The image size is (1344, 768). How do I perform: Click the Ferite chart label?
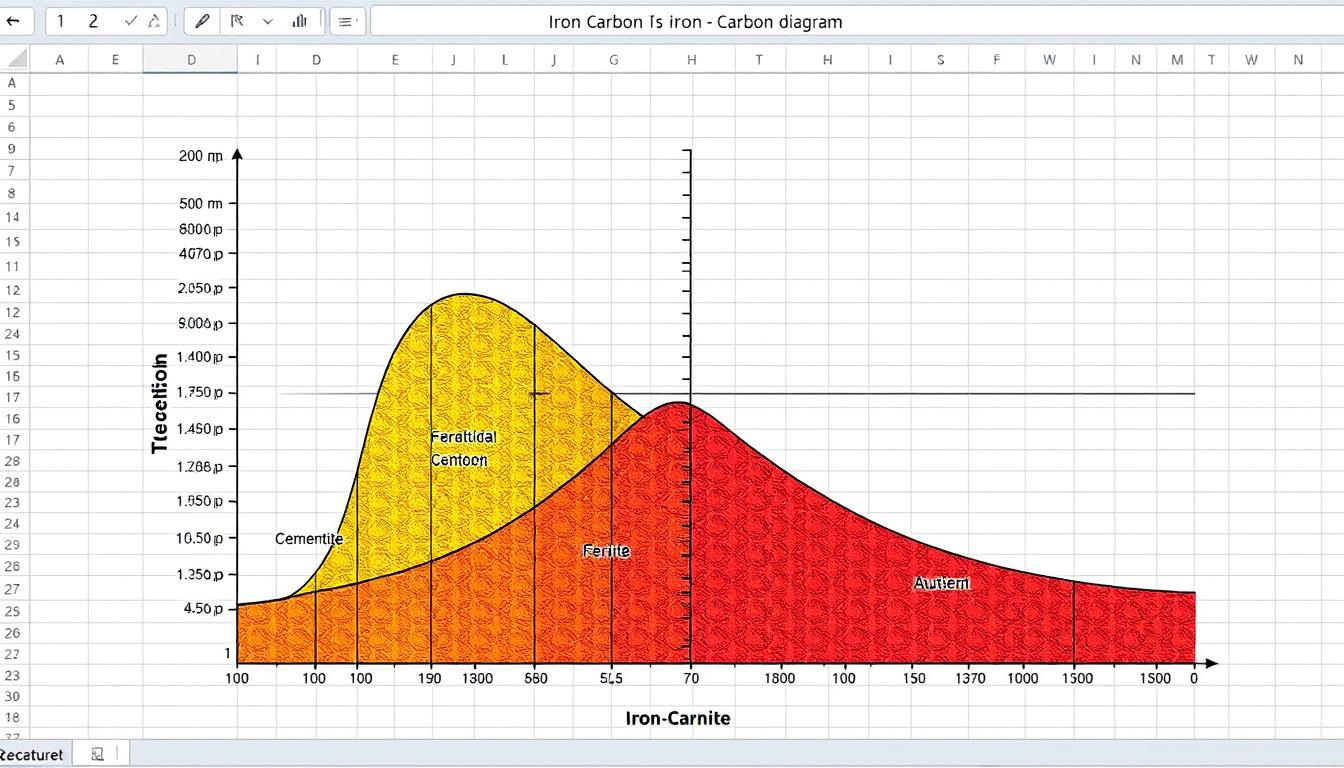tap(605, 551)
